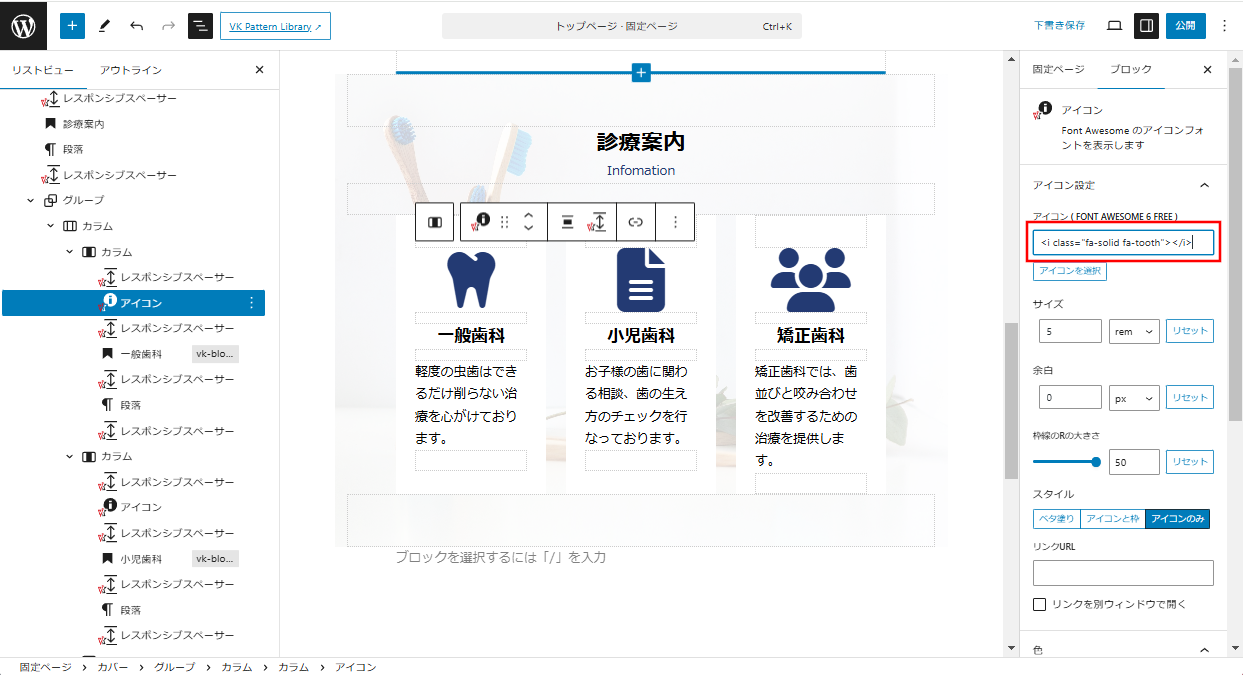Select the アイコンと枠 style option
The image size is (1243, 675).
(x=1112, y=519)
